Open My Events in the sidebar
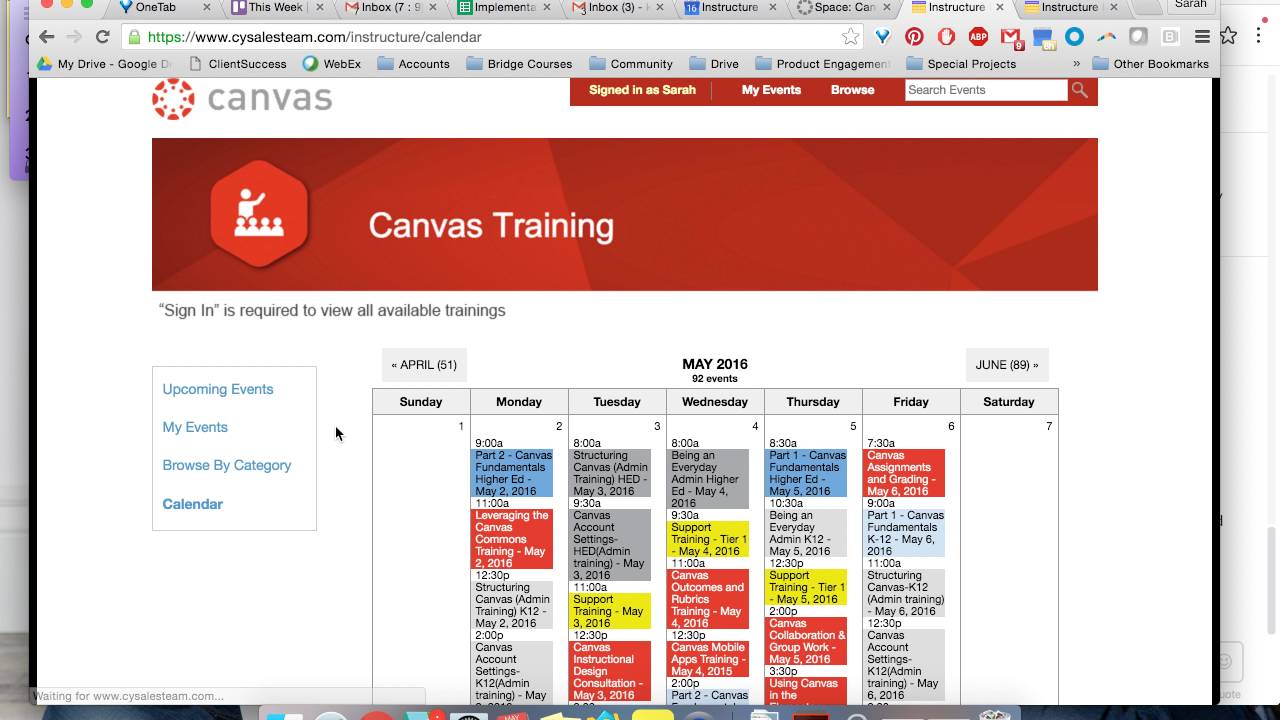Viewport: 1280px width, 720px height. [195, 427]
